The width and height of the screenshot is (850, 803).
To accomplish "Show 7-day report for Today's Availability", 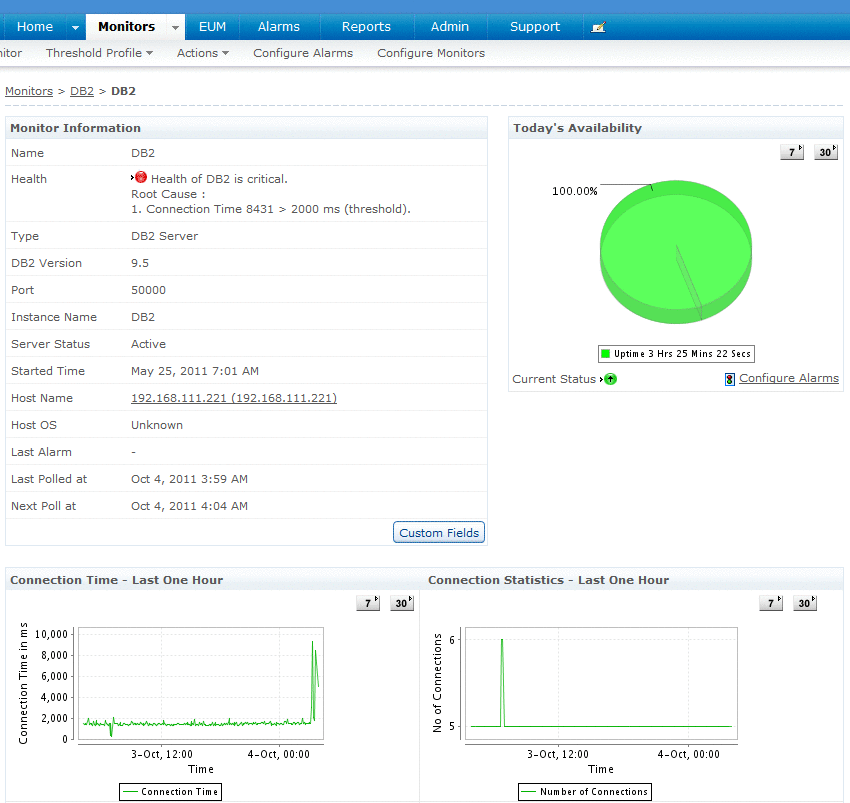I will 792,152.
